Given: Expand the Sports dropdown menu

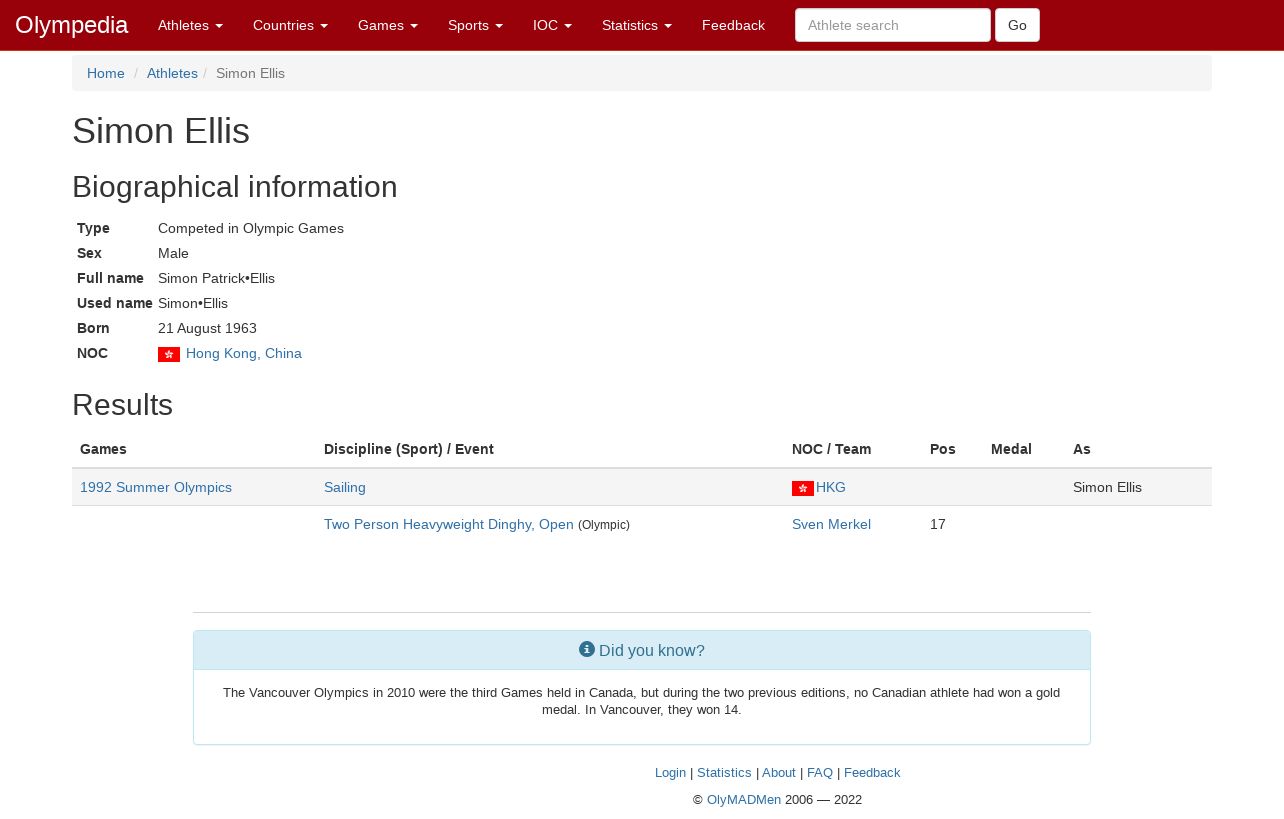Looking at the screenshot, I should 475,25.
